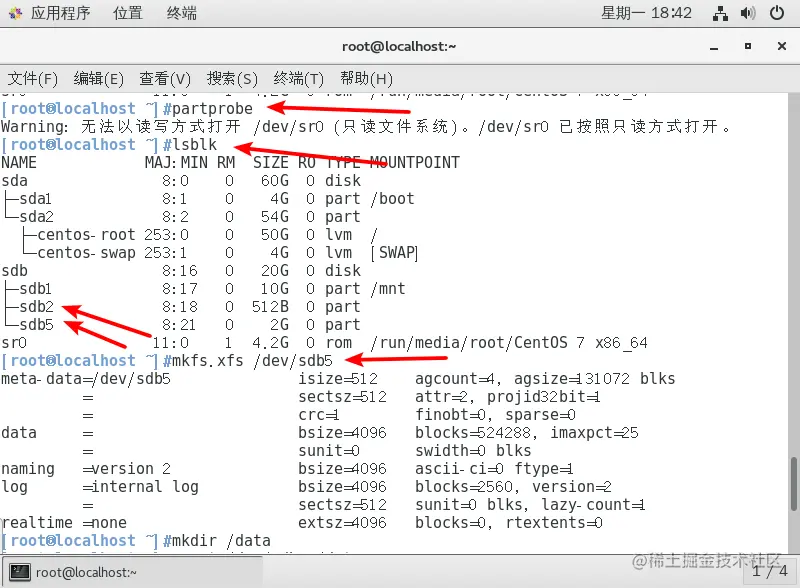Click the window title root@localhost:~
Image resolution: width=800 pixels, height=588 pixels.
399,46
